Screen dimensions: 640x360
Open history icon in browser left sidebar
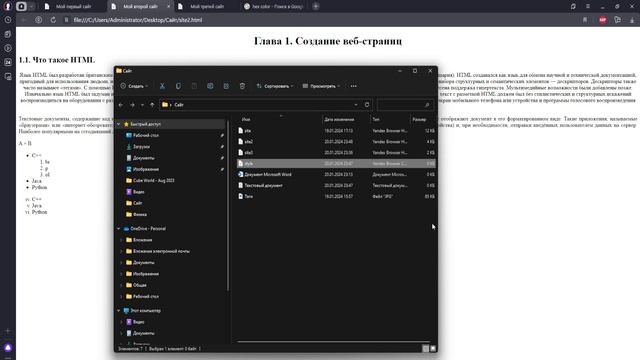8,20
